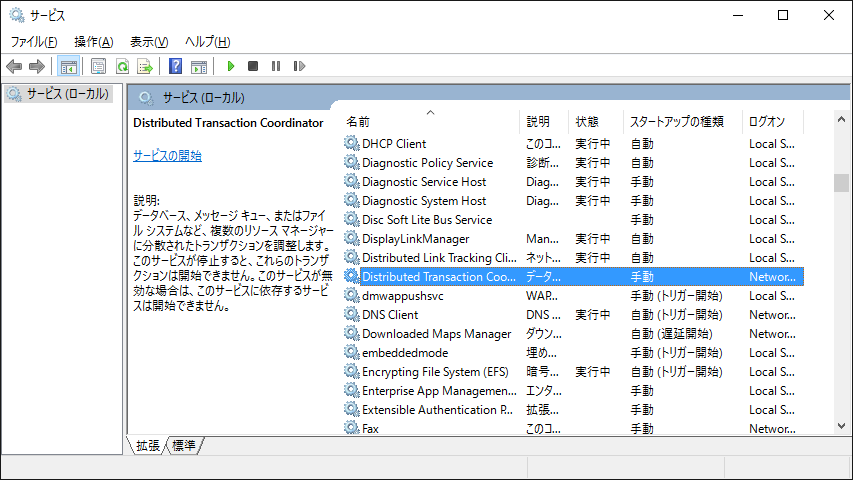Image resolution: width=853 pixels, height=480 pixels.
Task: Click the Export List toolbar icon
Action: coord(145,66)
